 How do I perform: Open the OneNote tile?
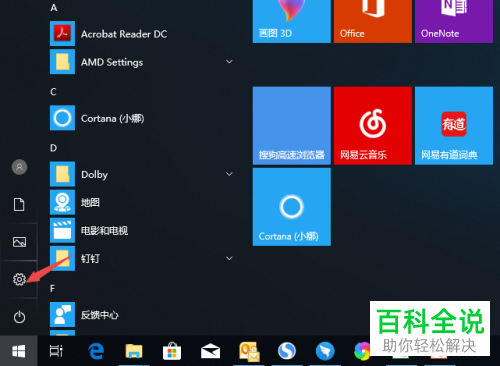pyautogui.click(x=454, y=21)
